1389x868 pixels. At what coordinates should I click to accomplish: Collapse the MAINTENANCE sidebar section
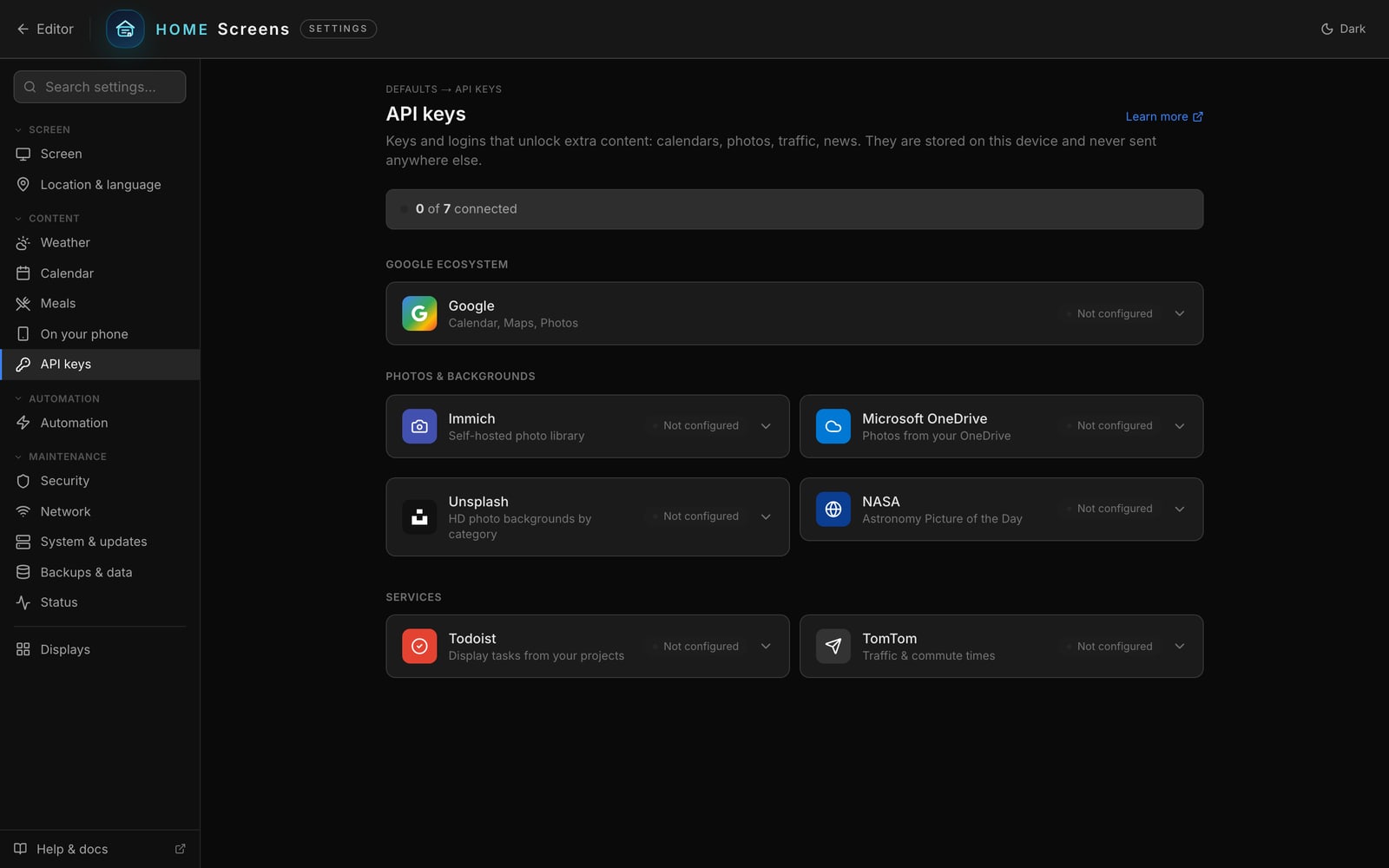click(61, 457)
